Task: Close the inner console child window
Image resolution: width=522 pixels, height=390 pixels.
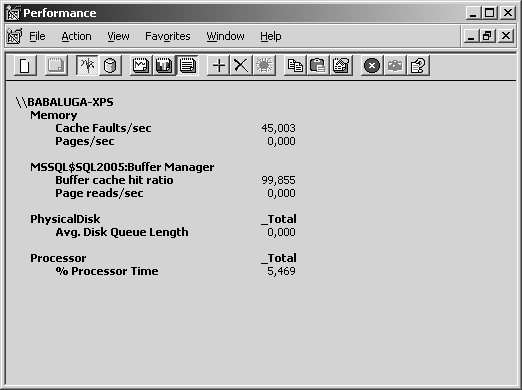Action: pyautogui.click(x=506, y=36)
